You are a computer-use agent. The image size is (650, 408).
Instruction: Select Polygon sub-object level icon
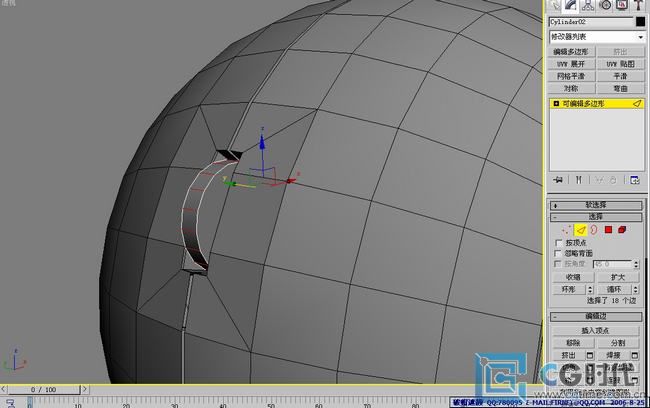(608, 230)
